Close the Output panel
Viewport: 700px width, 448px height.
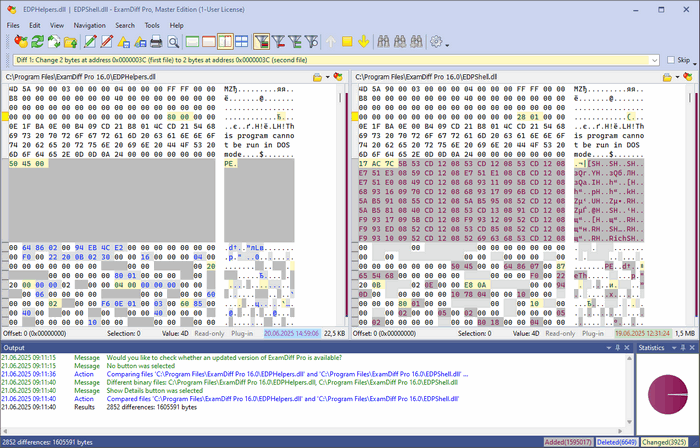626,347
